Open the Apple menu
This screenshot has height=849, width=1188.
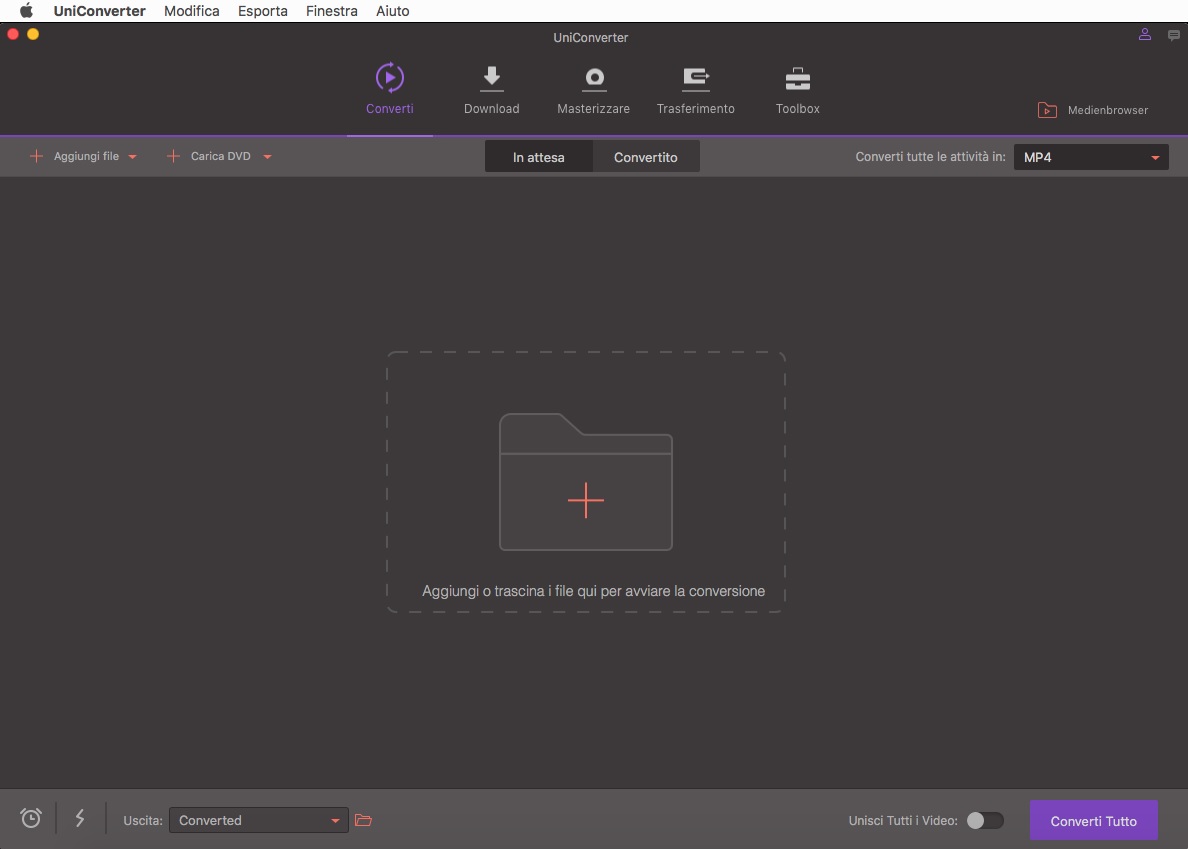26,11
